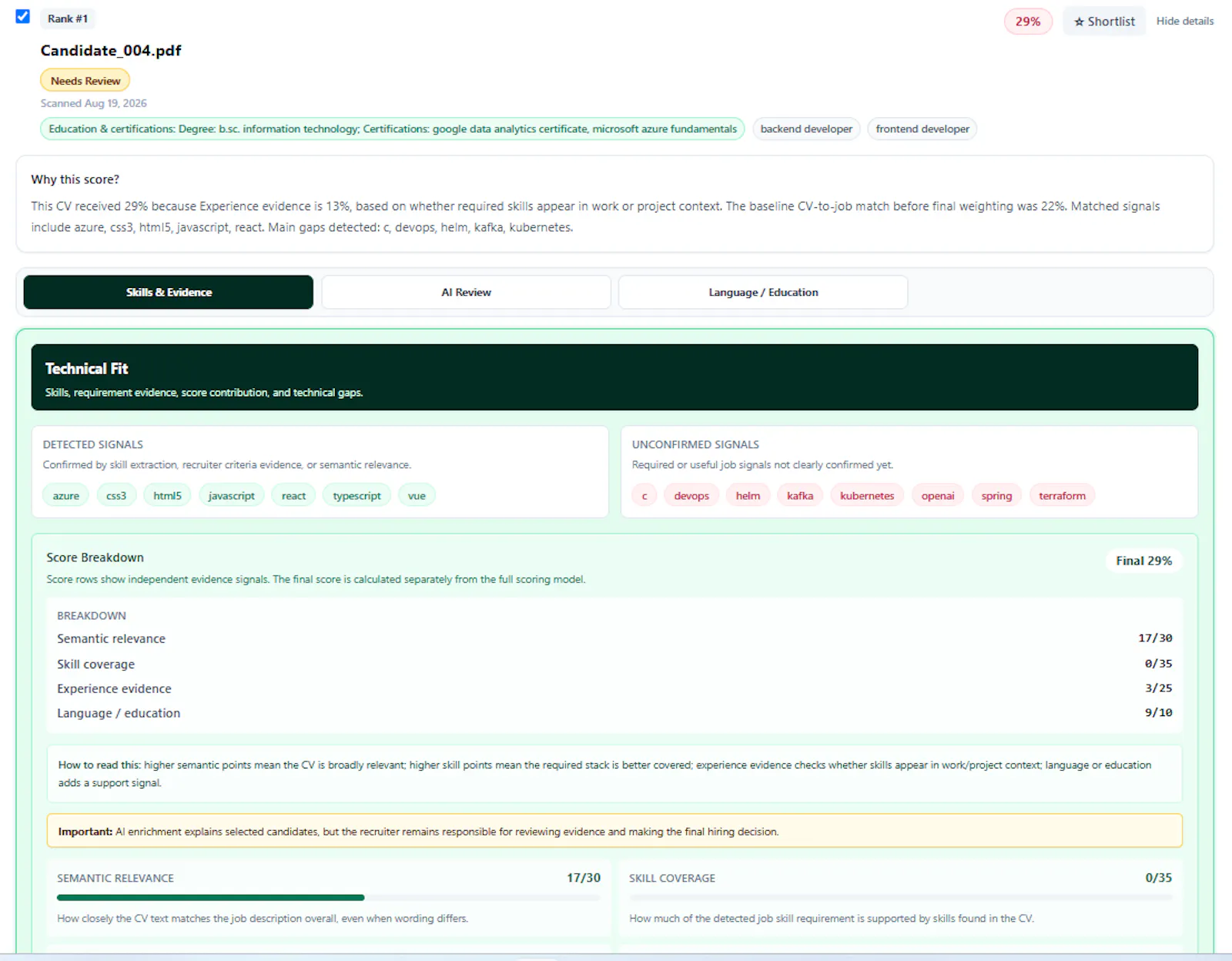This screenshot has height=961, width=1232.
Task: Click the 9/10 language education score
Action: tap(1158, 713)
